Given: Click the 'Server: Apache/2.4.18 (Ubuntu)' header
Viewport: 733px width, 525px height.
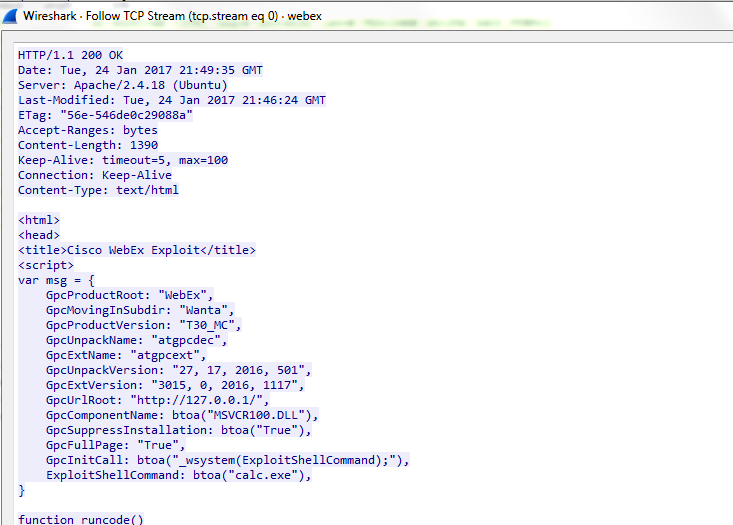Looking at the screenshot, I should point(123,85).
